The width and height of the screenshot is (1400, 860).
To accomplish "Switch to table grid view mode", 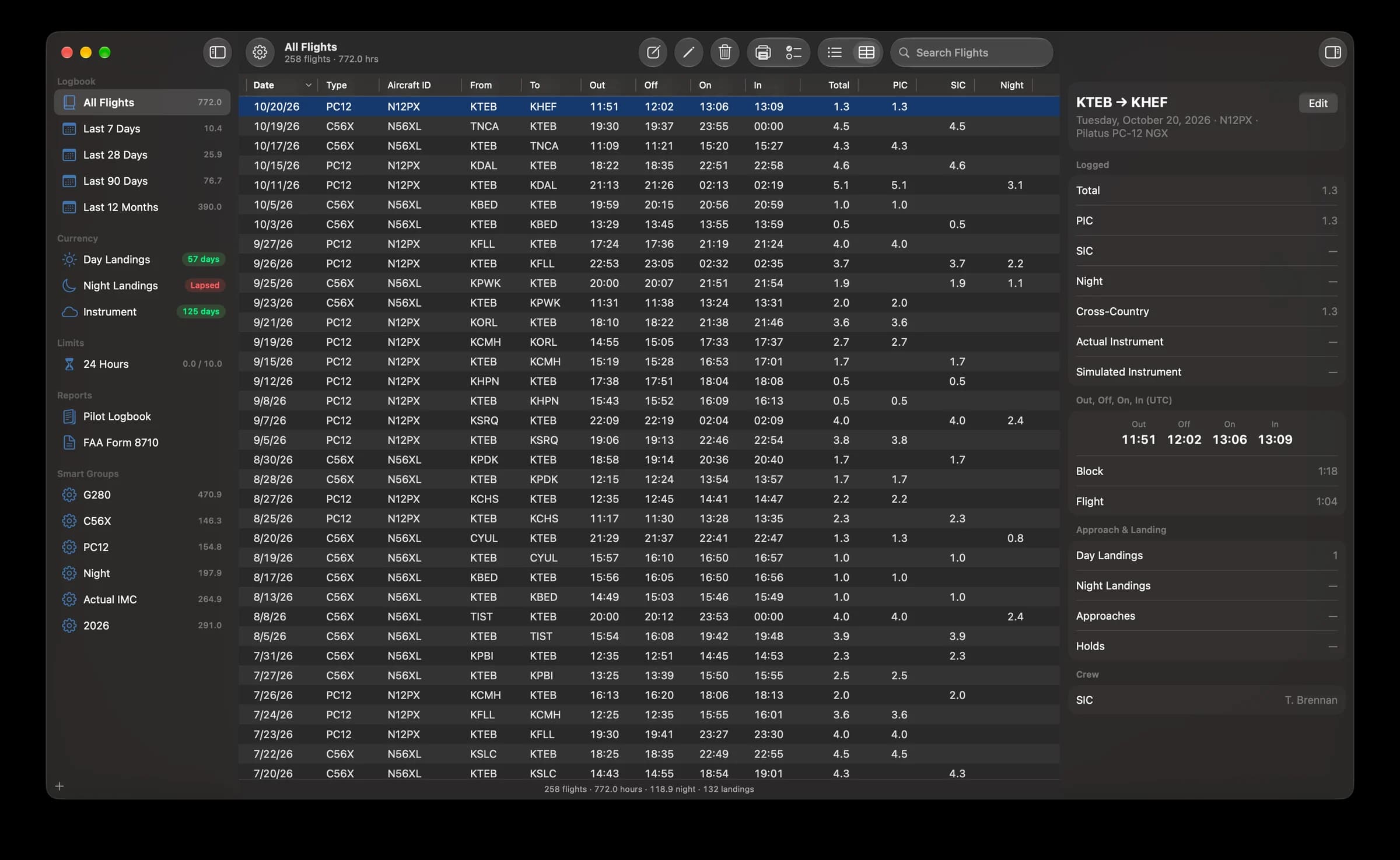I will [866, 52].
